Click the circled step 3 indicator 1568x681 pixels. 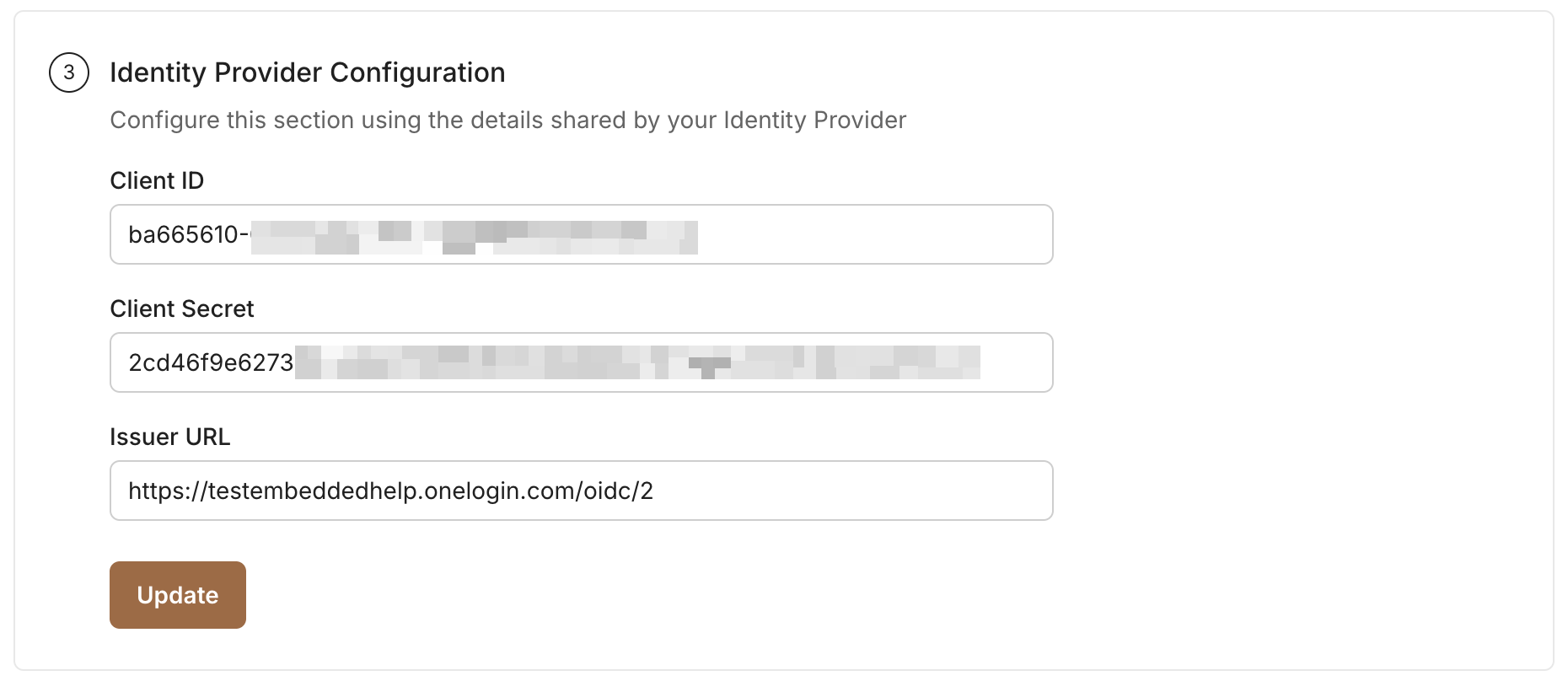69,73
